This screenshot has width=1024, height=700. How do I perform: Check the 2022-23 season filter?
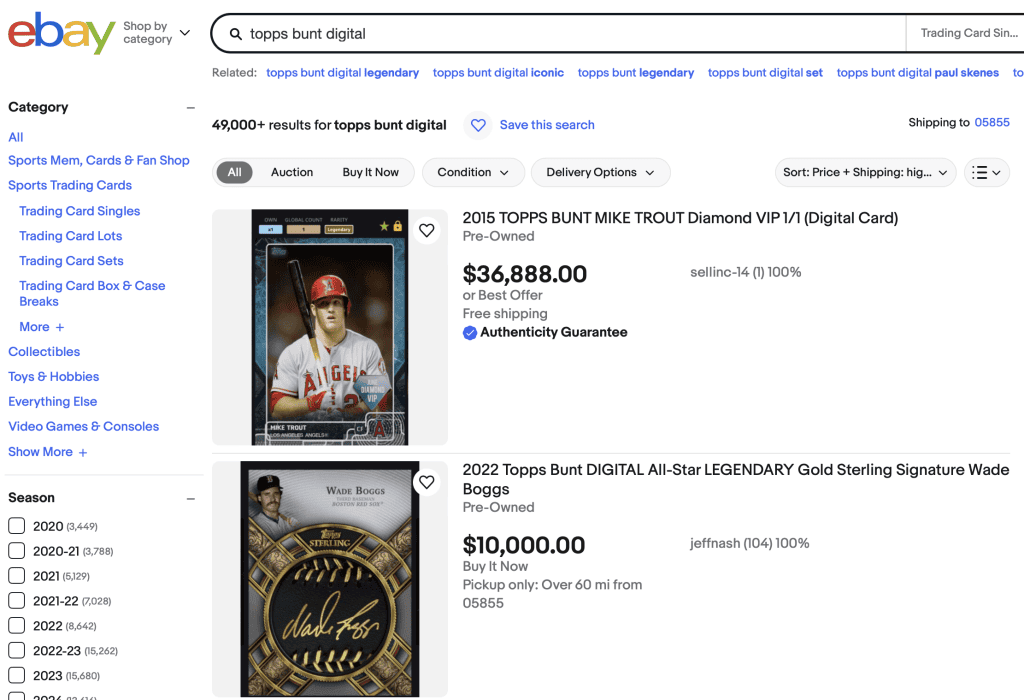(14, 651)
